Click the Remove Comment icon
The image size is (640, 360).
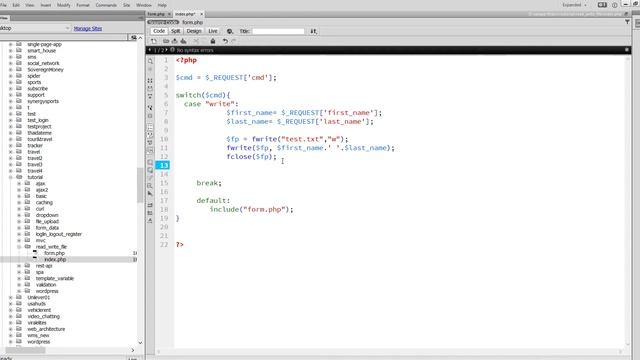pos(150,170)
